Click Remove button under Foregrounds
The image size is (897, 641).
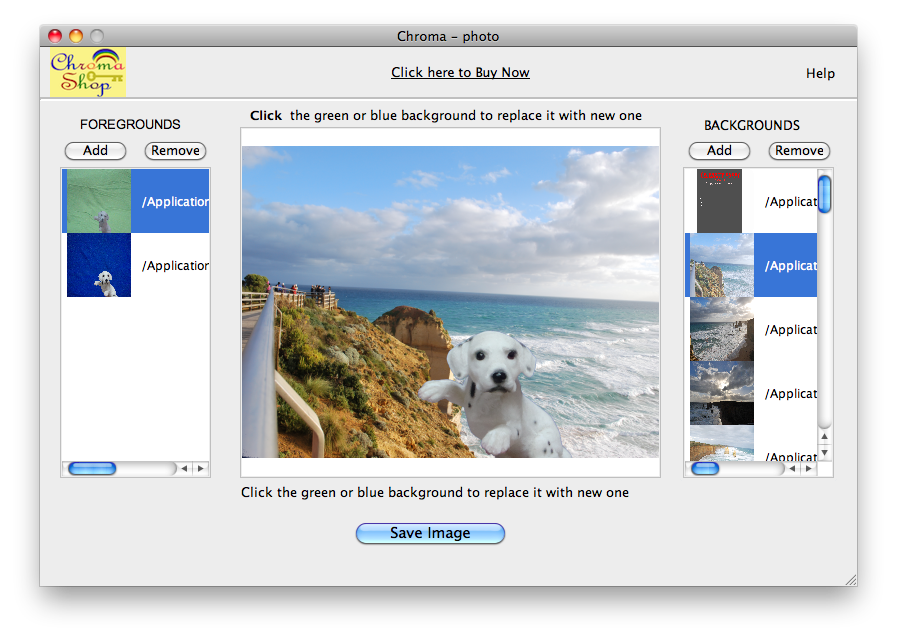pos(175,151)
